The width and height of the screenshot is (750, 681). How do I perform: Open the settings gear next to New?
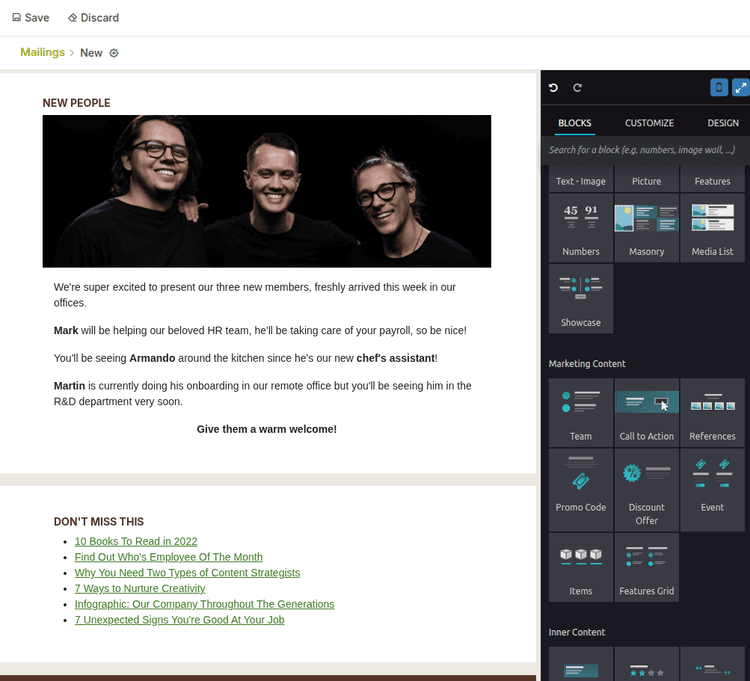pos(114,53)
